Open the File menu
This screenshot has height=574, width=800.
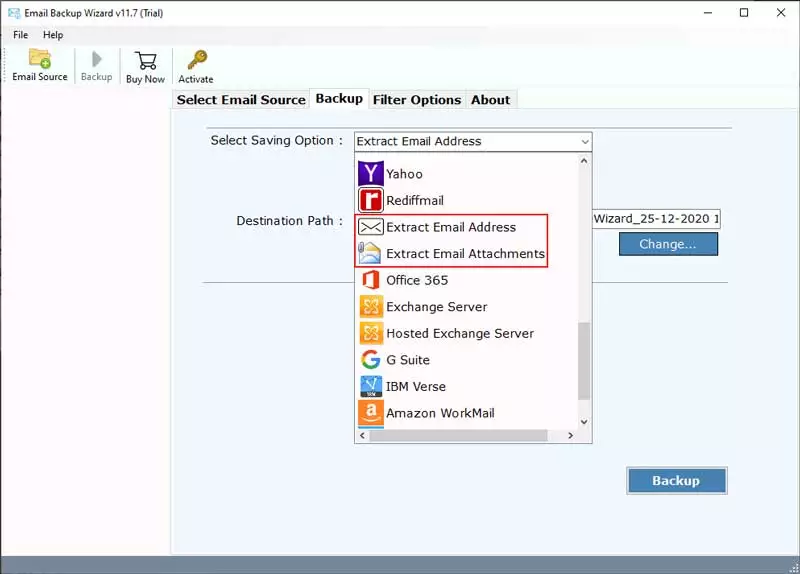(x=20, y=35)
